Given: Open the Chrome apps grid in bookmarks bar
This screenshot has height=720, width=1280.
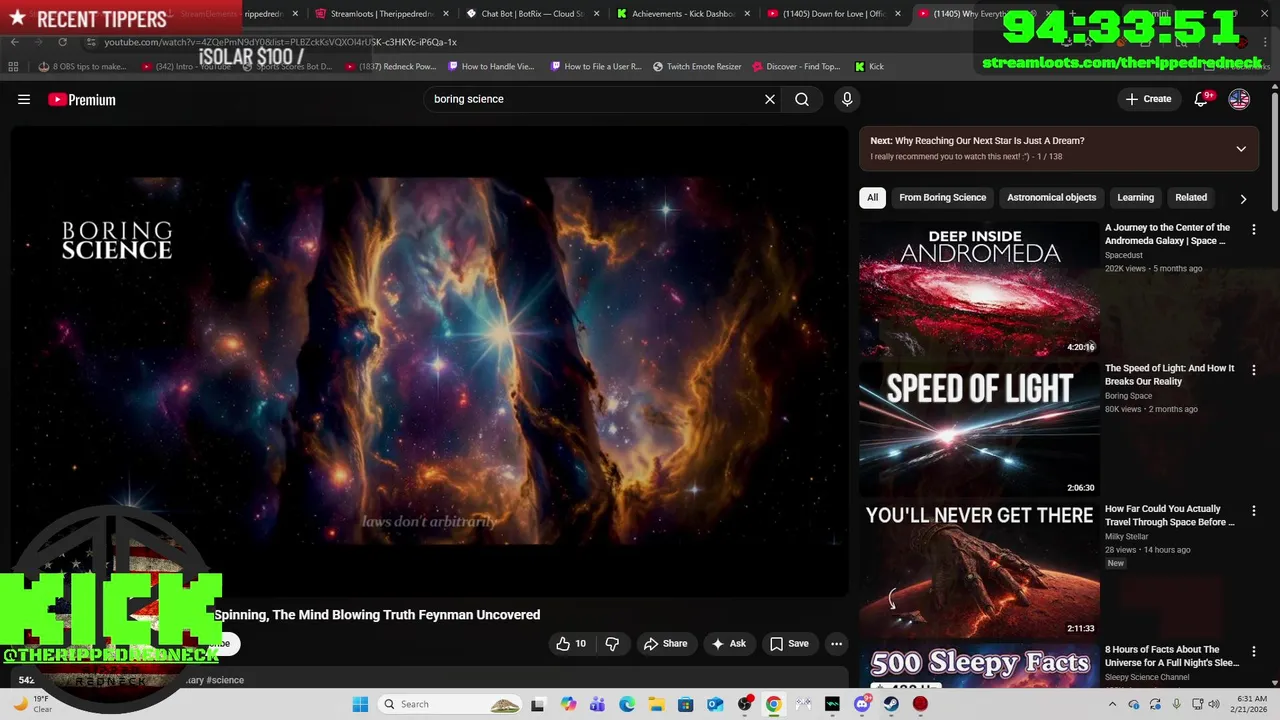Looking at the screenshot, I should tap(13, 66).
